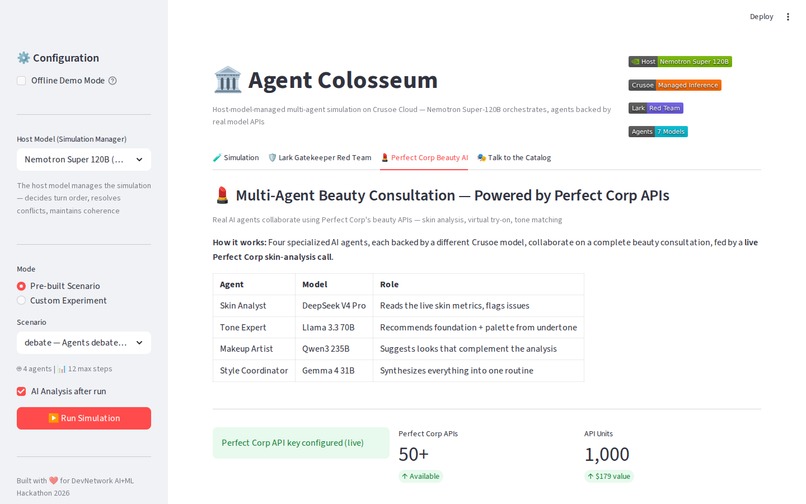This screenshot has width=806, height=504.
Task: Click the DeepSeek V4 Pro cell
Action: coord(334,305)
